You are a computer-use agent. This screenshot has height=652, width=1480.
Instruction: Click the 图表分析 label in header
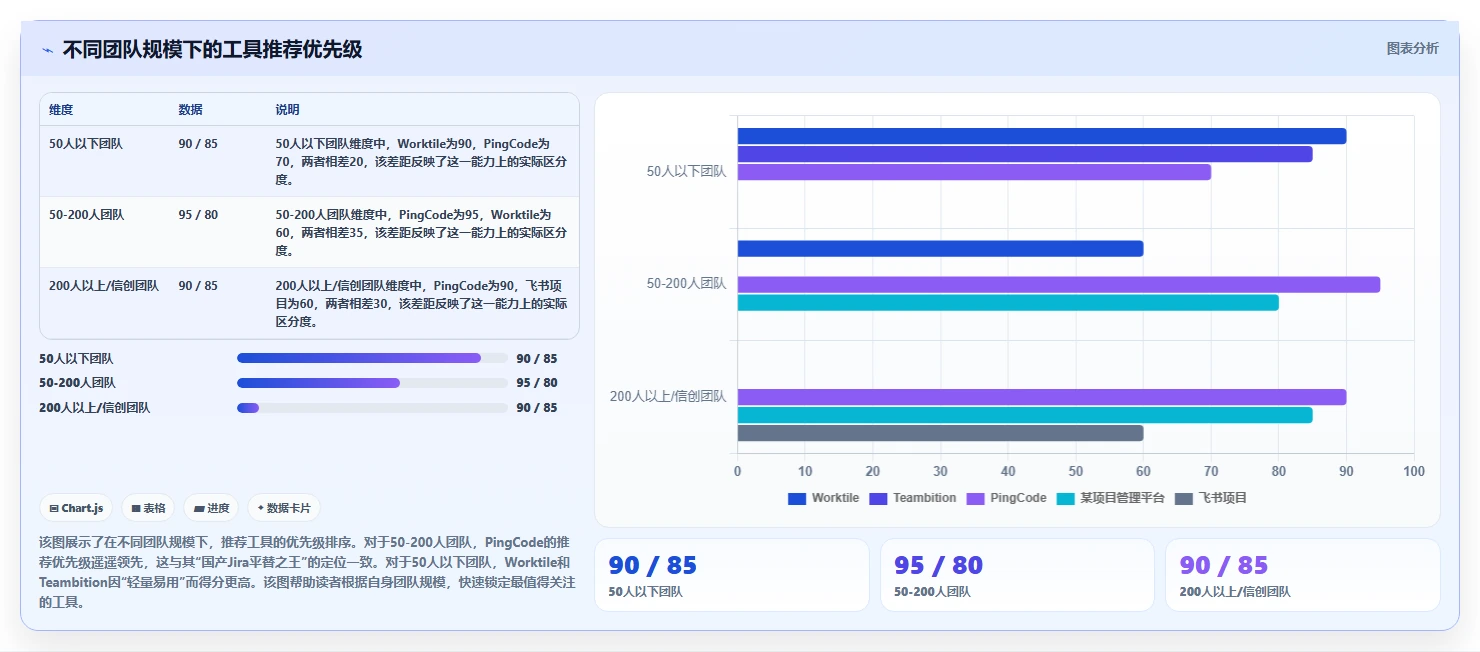click(x=1412, y=48)
